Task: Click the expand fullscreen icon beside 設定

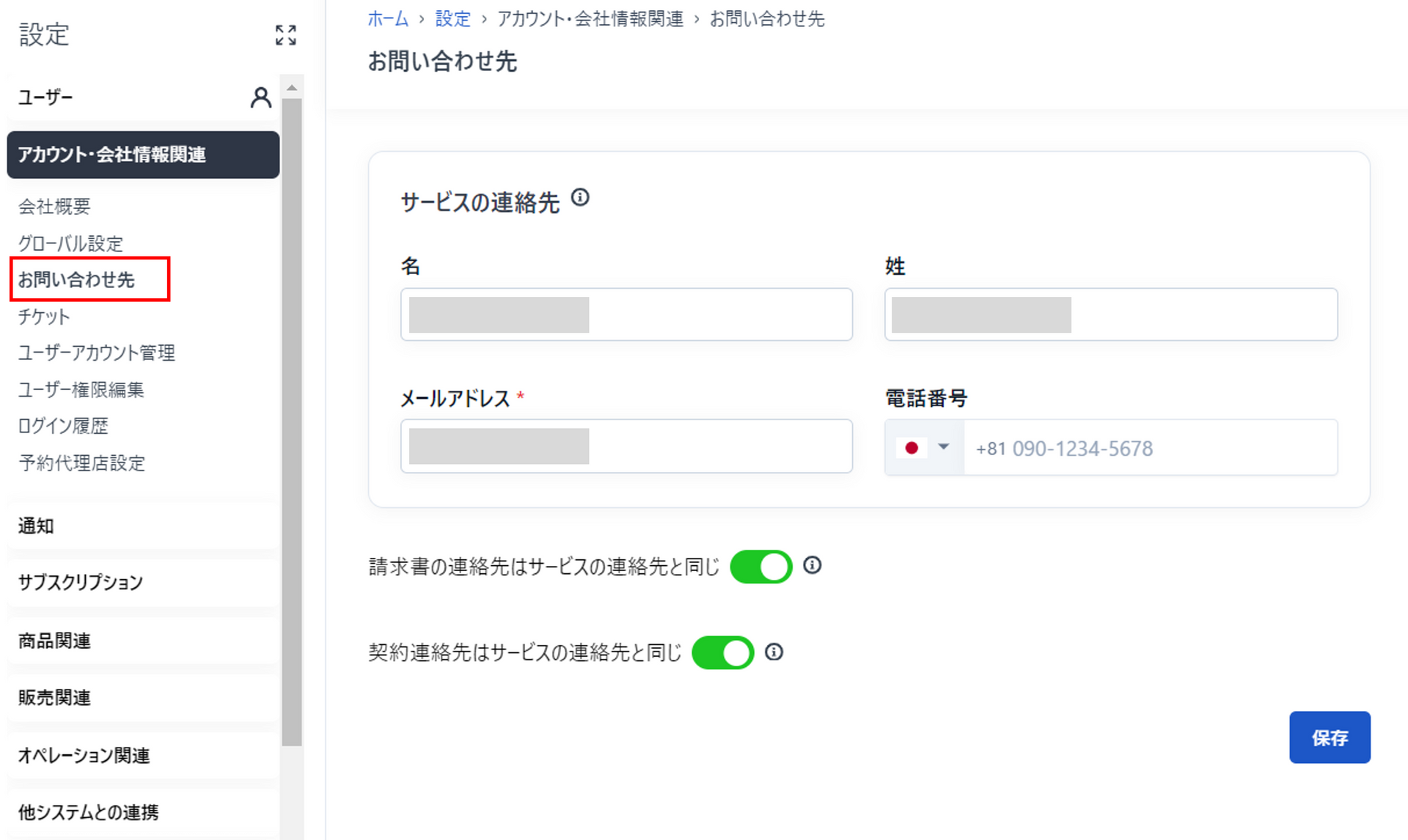Action: point(285,34)
